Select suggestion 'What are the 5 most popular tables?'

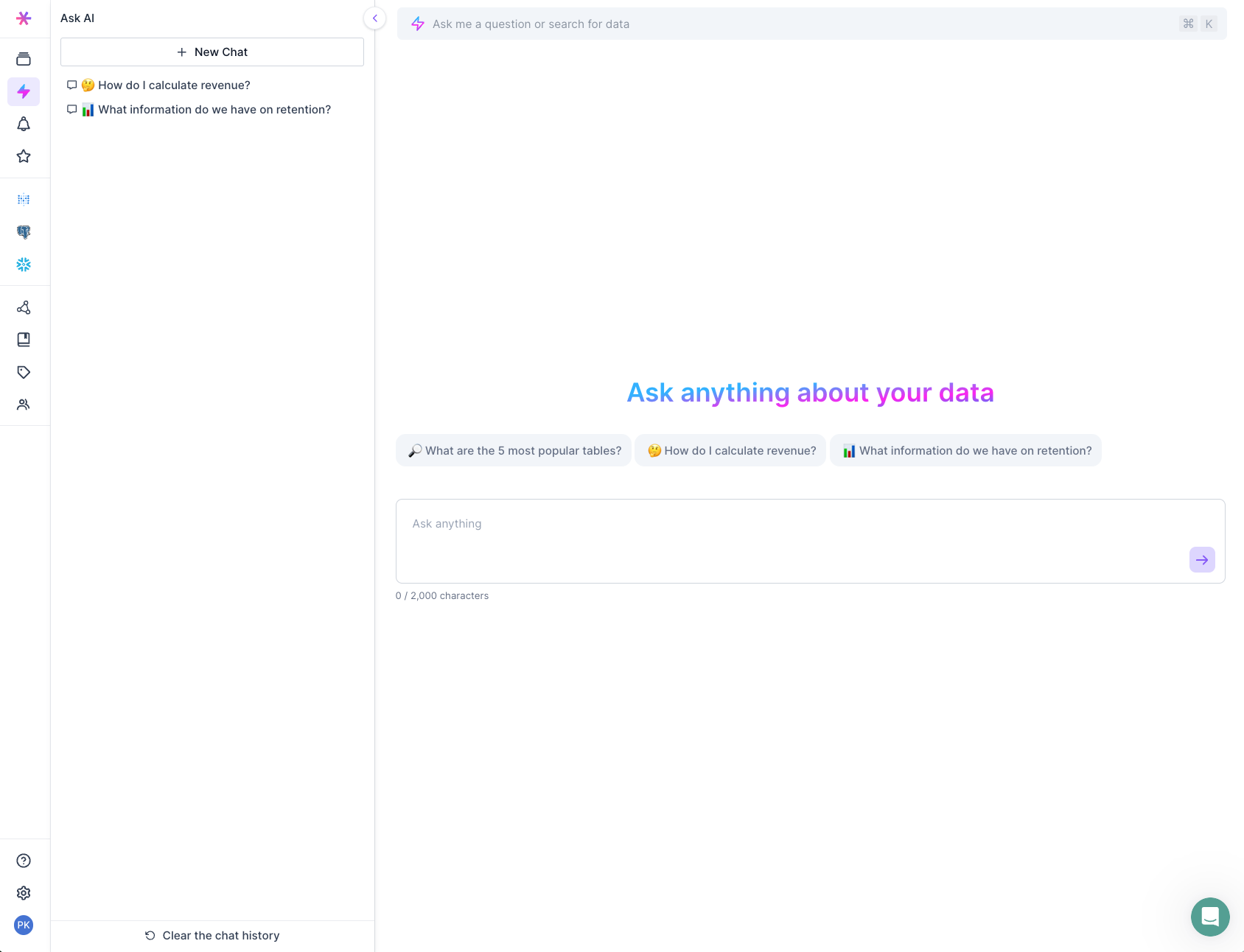(514, 450)
